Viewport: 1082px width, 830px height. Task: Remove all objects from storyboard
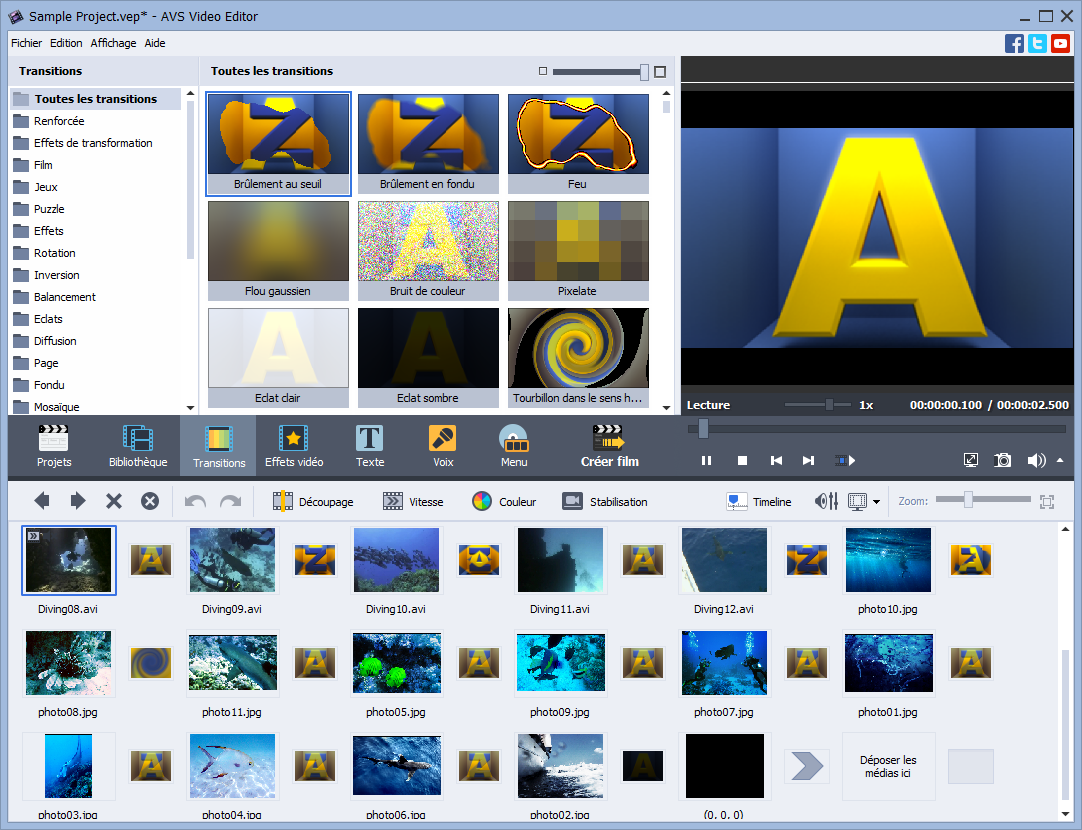point(150,501)
